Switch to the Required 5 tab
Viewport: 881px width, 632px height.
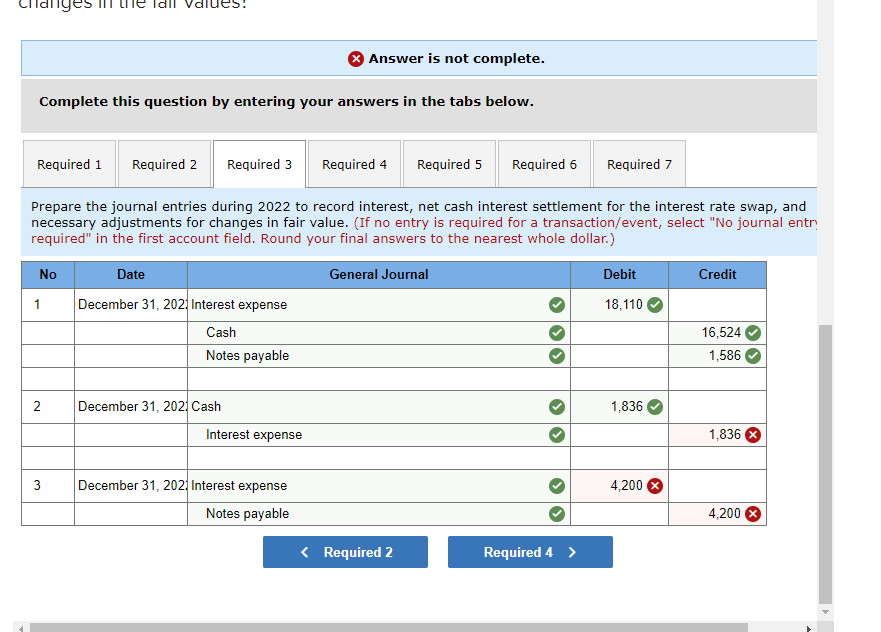click(x=449, y=164)
